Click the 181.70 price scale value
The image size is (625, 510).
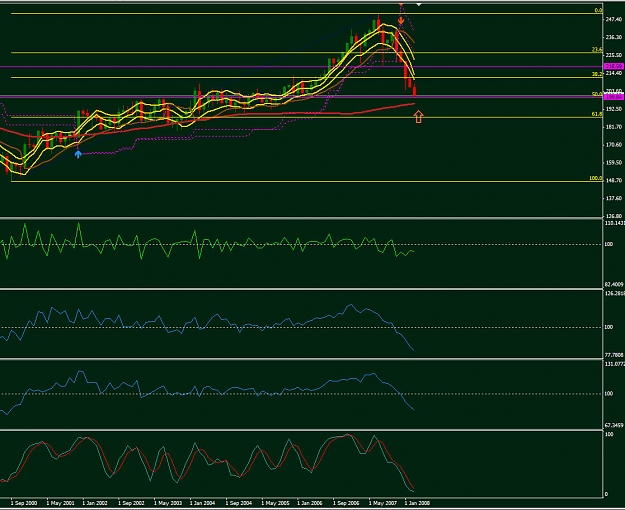[x=614, y=127]
